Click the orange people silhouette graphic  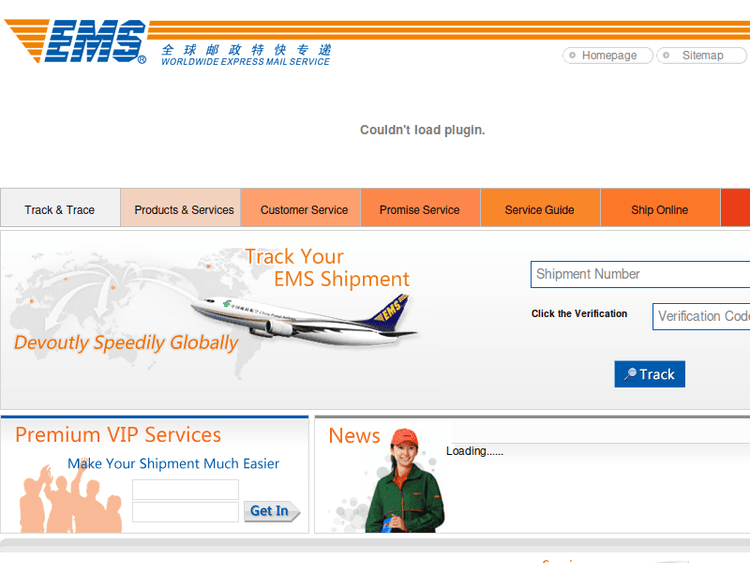coord(70,497)
